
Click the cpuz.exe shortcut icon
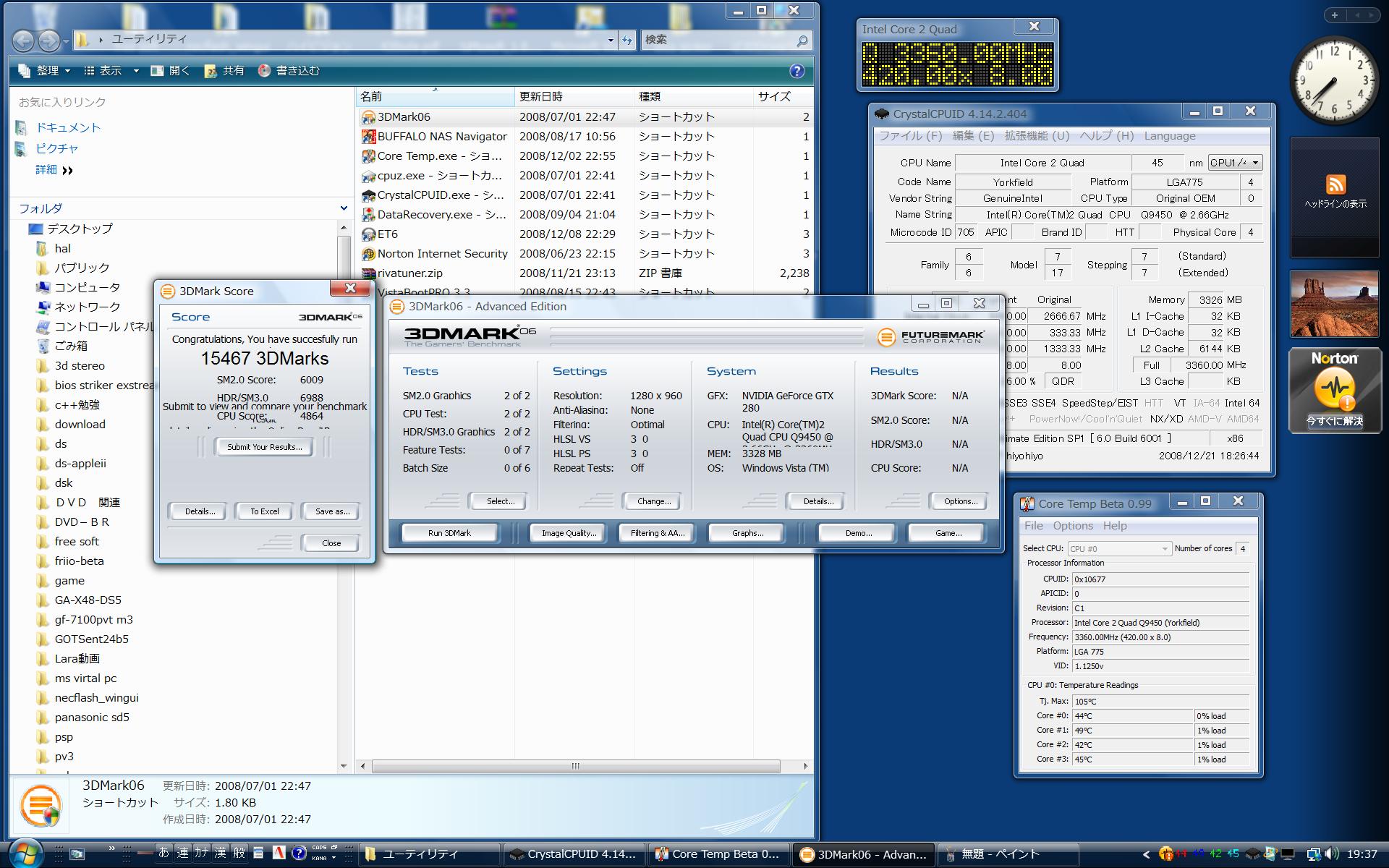(x=368, y=176)
